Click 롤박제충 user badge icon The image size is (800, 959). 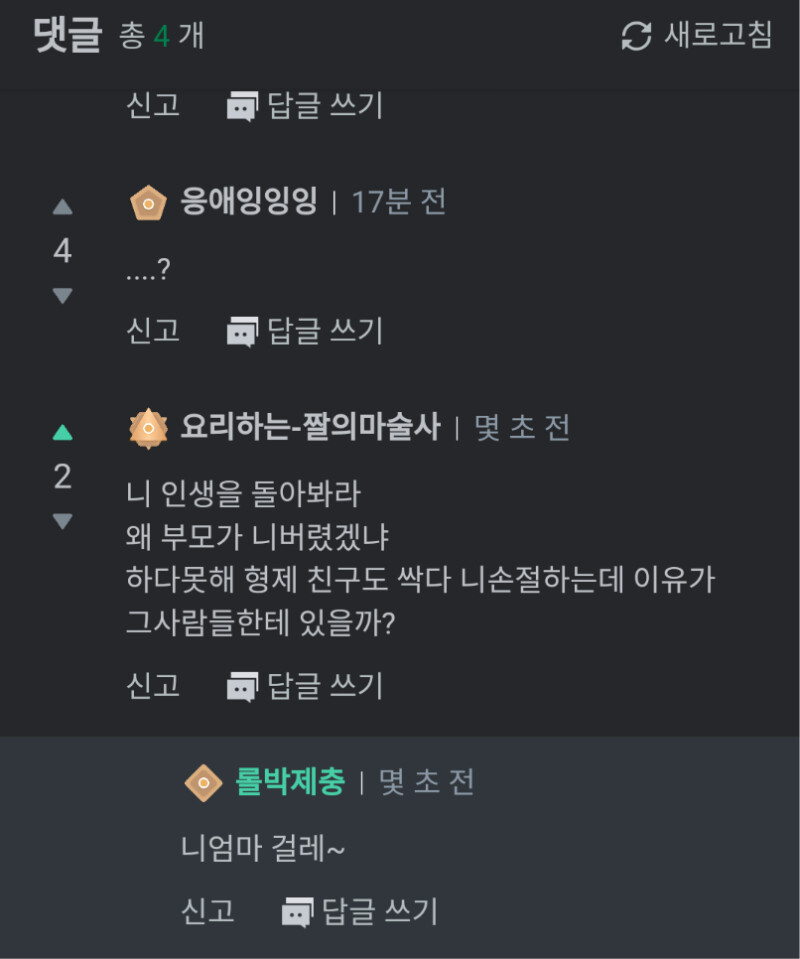coord(203,782)
